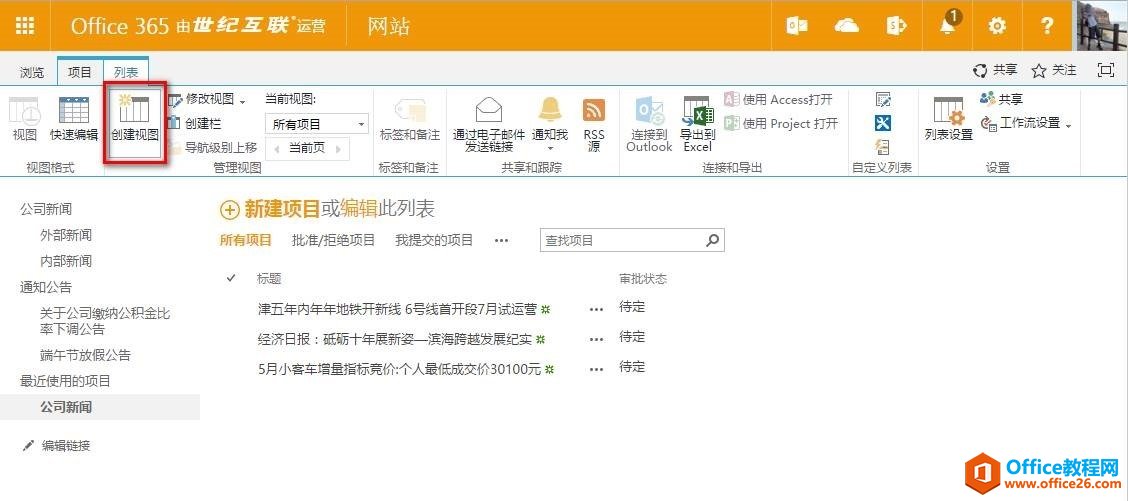Select the 列表 ribbon tab
Image resolution: width=1128 pixels, height=501 pixels.
pos(126,72)
